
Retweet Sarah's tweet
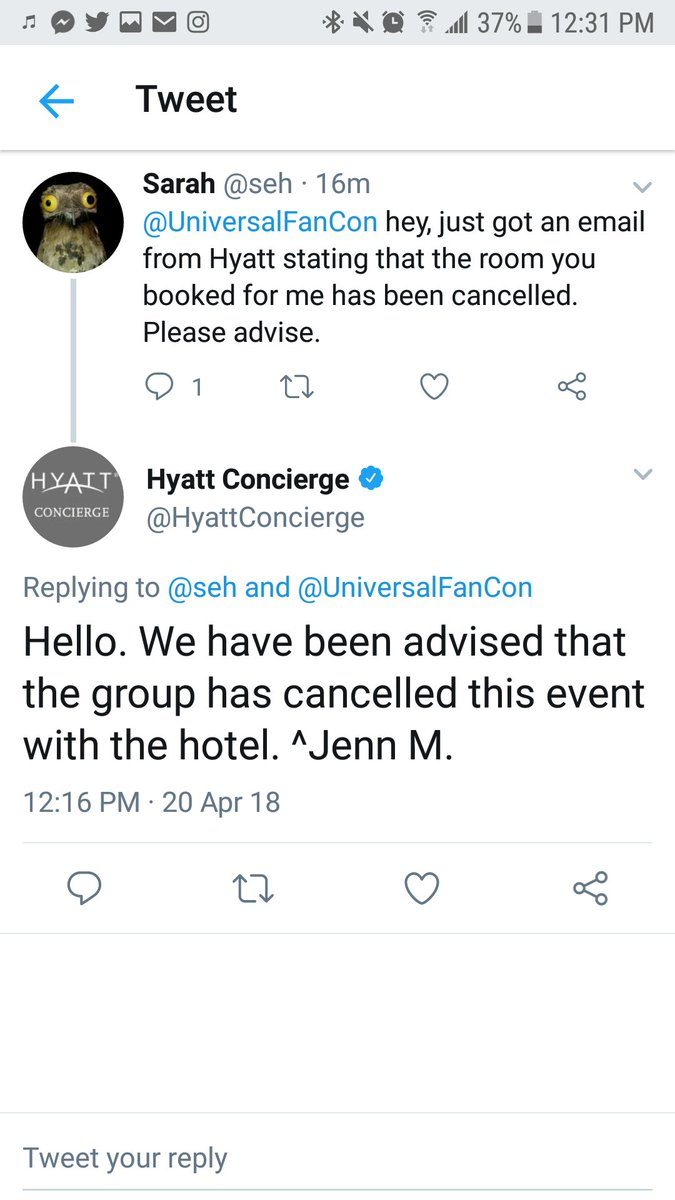(296, 386)
